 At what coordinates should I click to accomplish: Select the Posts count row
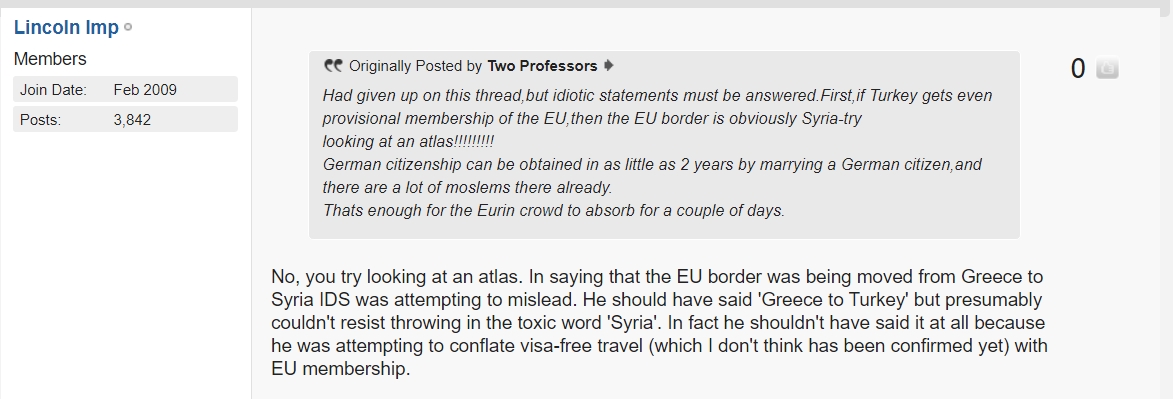tap(125, 119)
